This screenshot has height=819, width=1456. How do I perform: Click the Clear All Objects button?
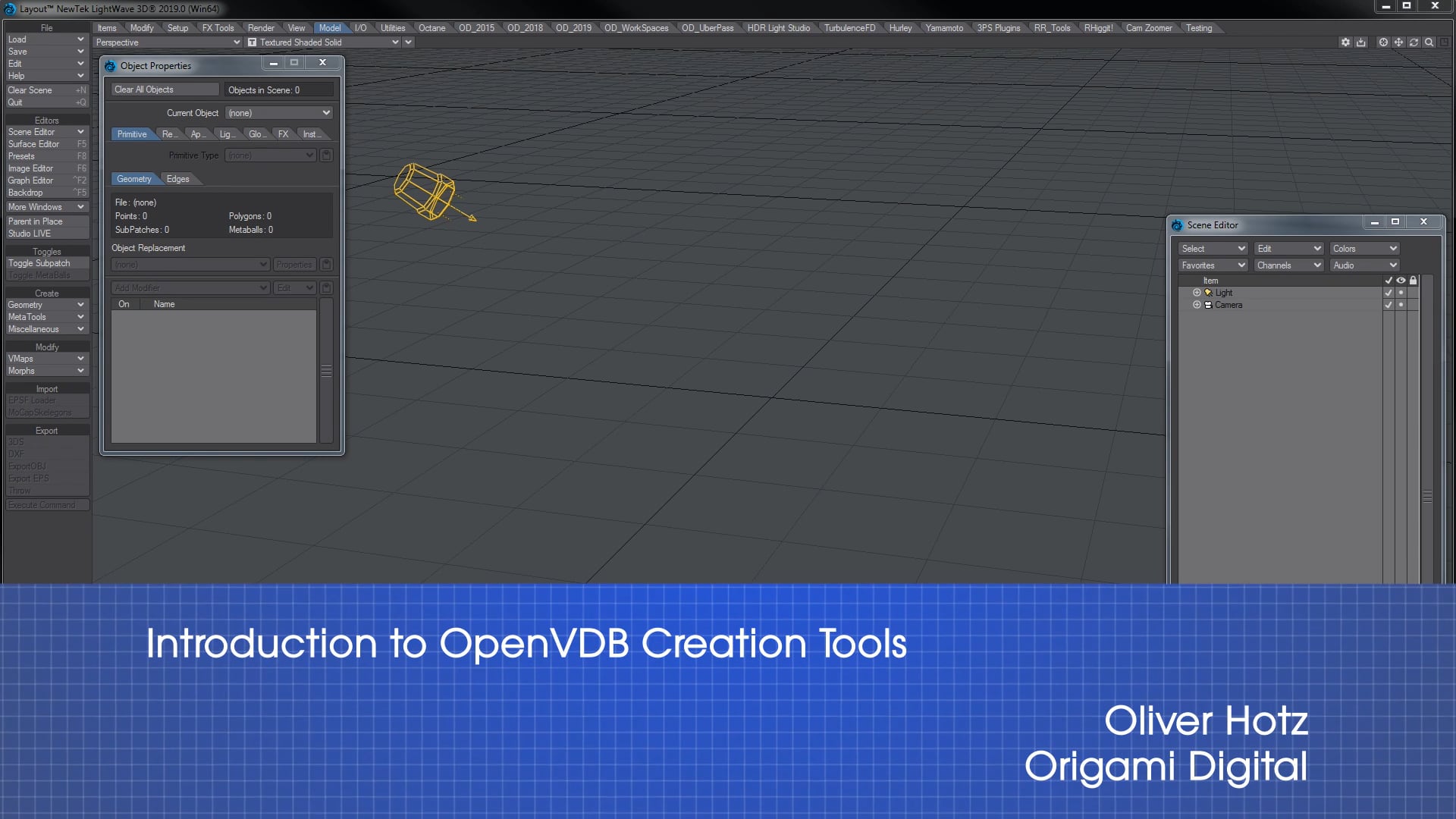pos(165,89)
